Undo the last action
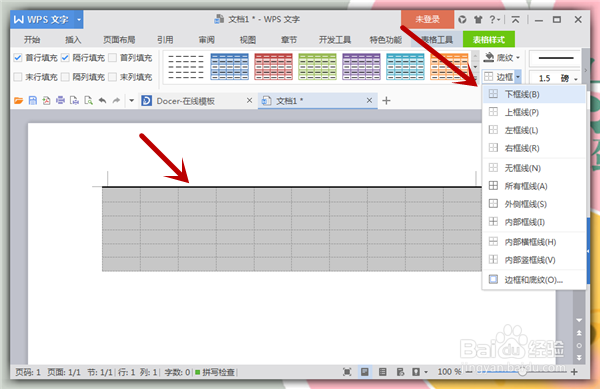This screenshot has height=389, width=600. [x=102, y=101]
